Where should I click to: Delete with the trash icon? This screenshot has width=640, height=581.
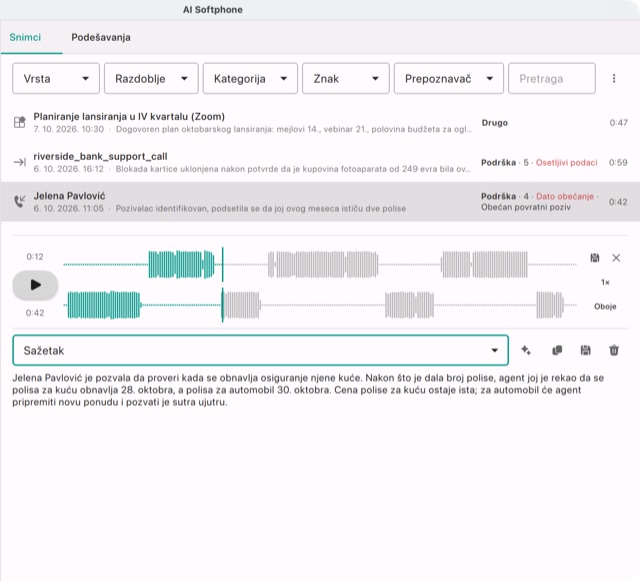614,350
